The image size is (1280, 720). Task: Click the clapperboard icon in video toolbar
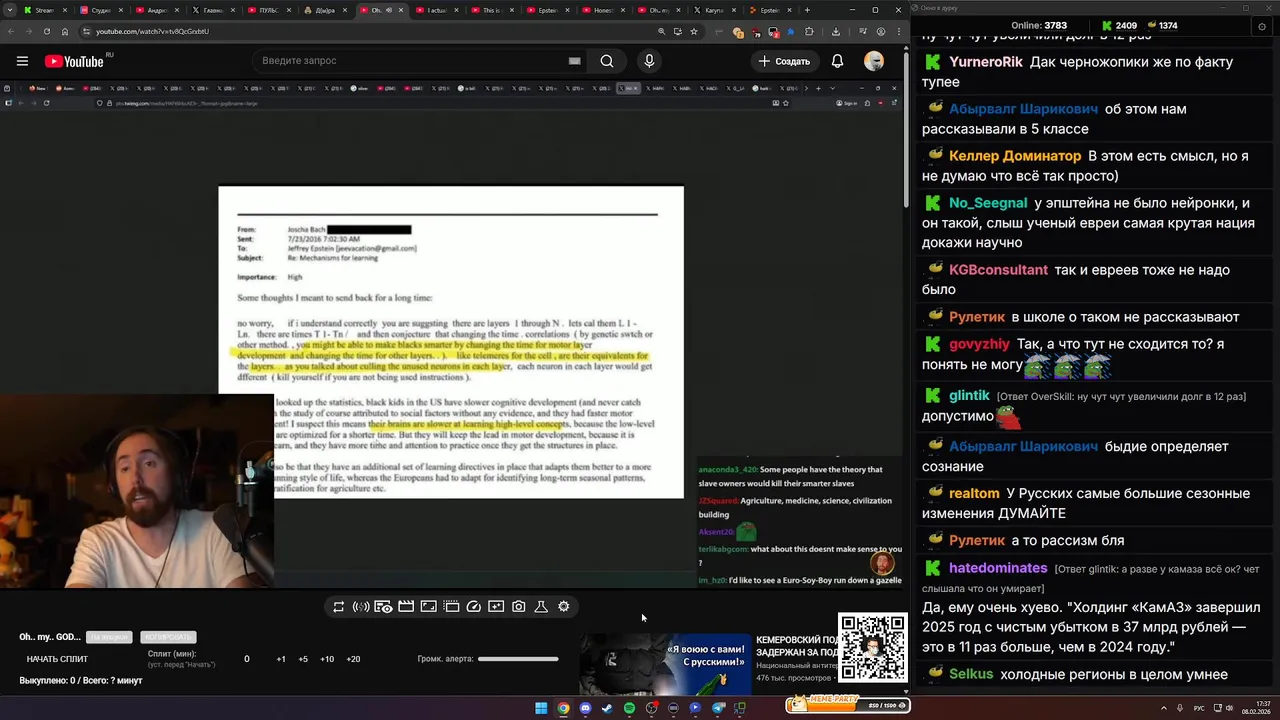(406, 607)
